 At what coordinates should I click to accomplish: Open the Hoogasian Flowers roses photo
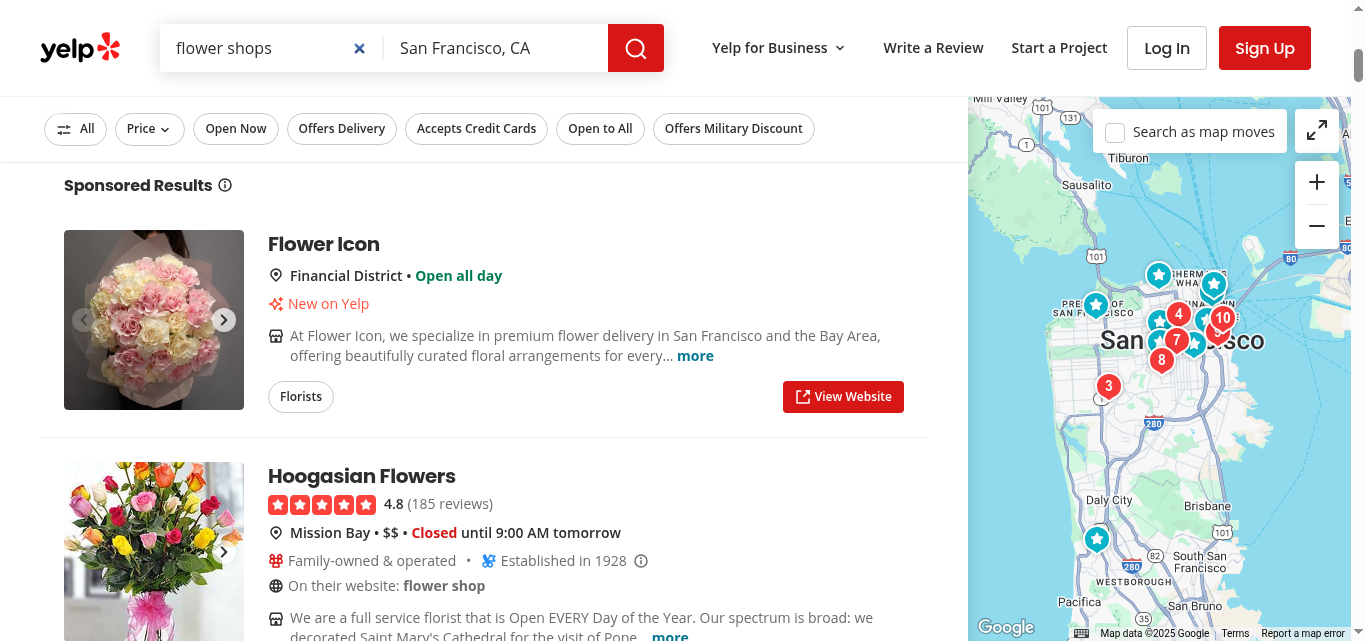pyautogui.click(x=154, y=552)
